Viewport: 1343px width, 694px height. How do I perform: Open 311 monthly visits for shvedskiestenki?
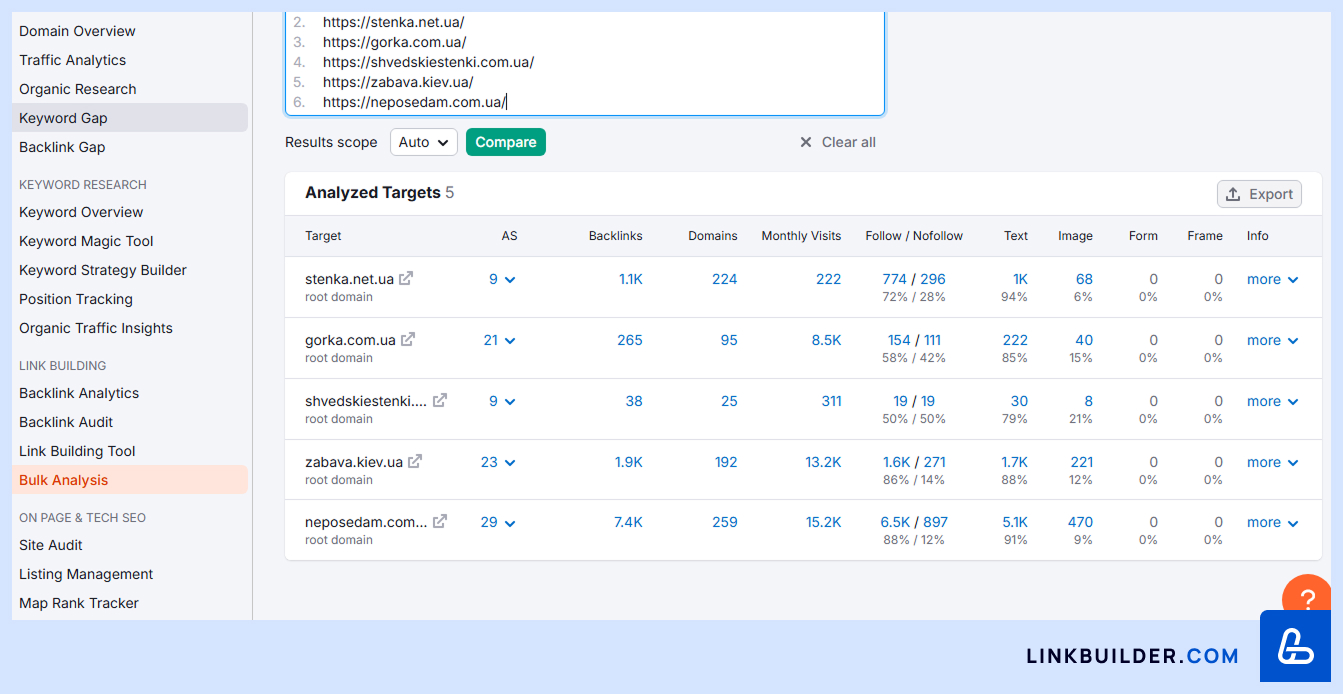pyautogui.click(x=831, y=401)
